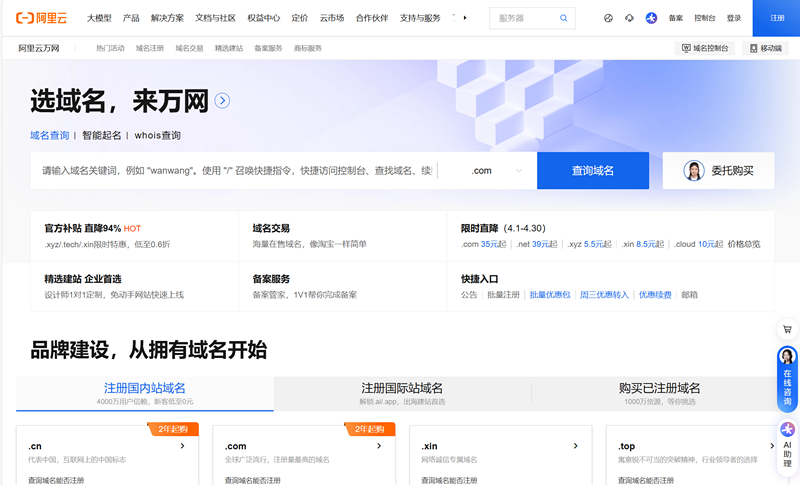Open 热门活动 in sub navigation
This screenshot has width=800, height=485.
[110, 48]
